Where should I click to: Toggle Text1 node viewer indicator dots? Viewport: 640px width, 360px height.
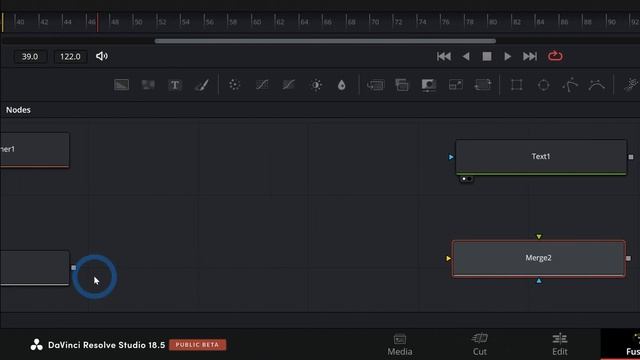(467, 179)
